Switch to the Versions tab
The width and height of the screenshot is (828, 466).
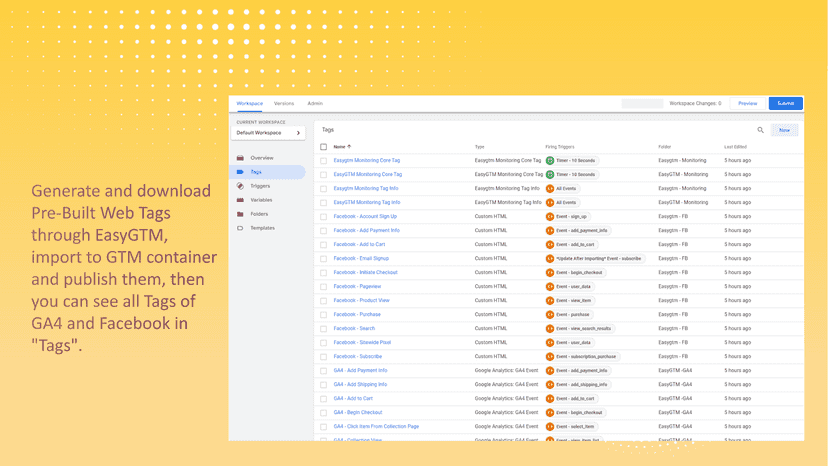pyautogui.click(x=284, y=104)
